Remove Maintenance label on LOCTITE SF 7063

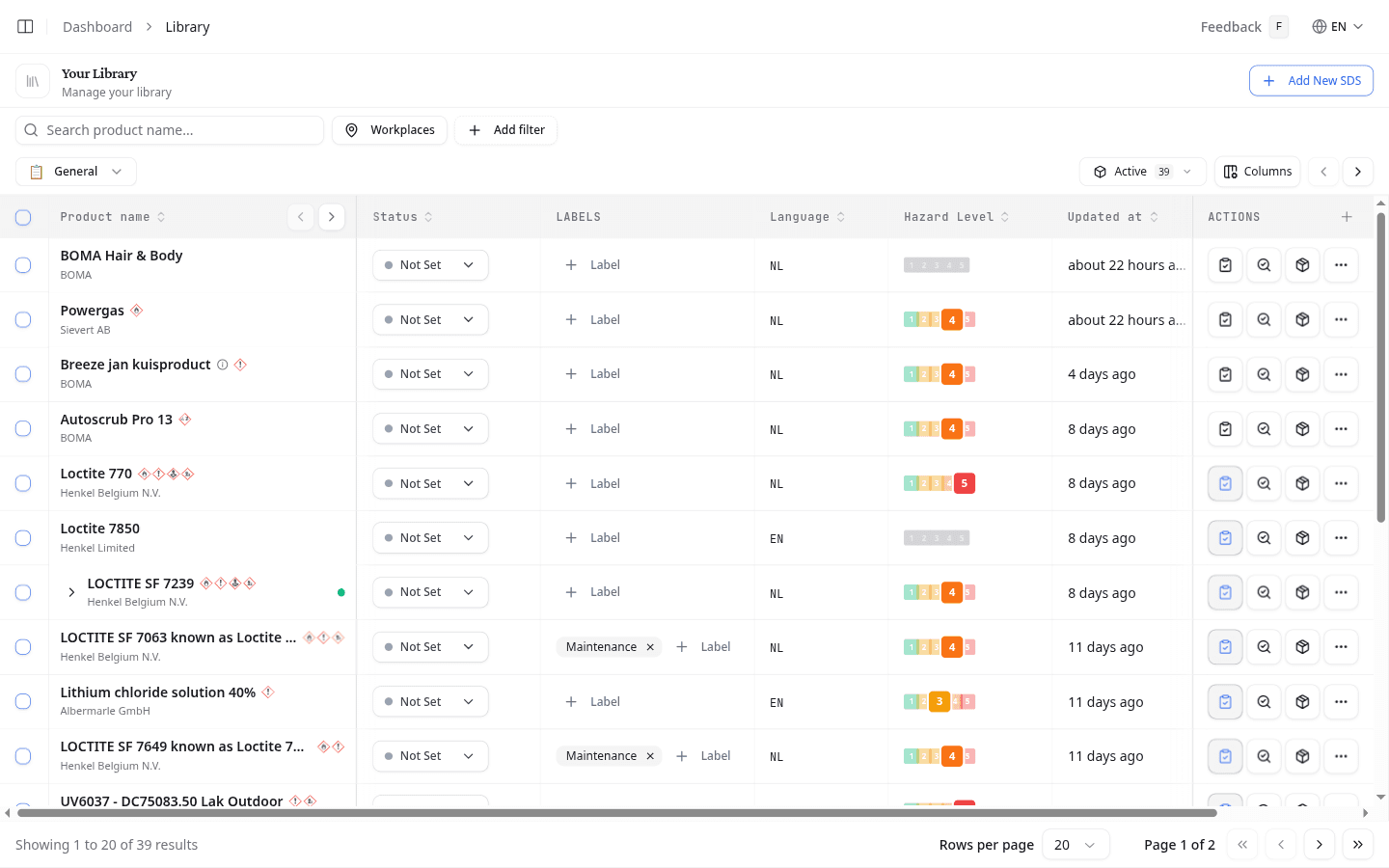[x=650, y=647]
